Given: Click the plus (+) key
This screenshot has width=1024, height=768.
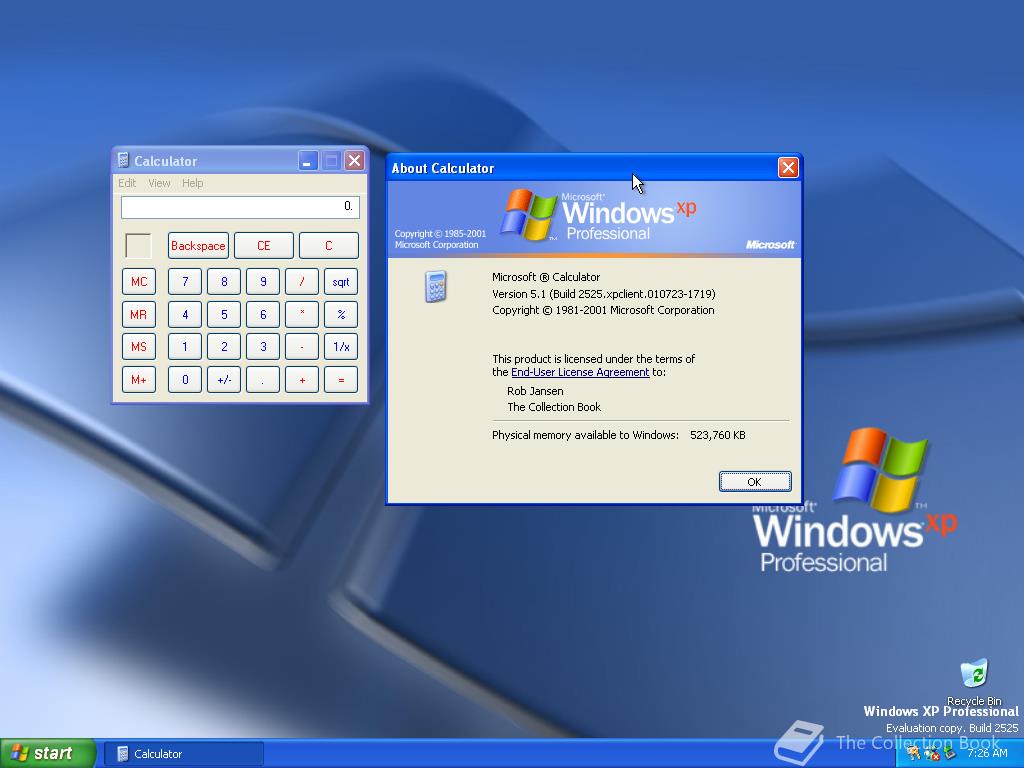Looking at the screenshot, I should click(x=302, y=379).
